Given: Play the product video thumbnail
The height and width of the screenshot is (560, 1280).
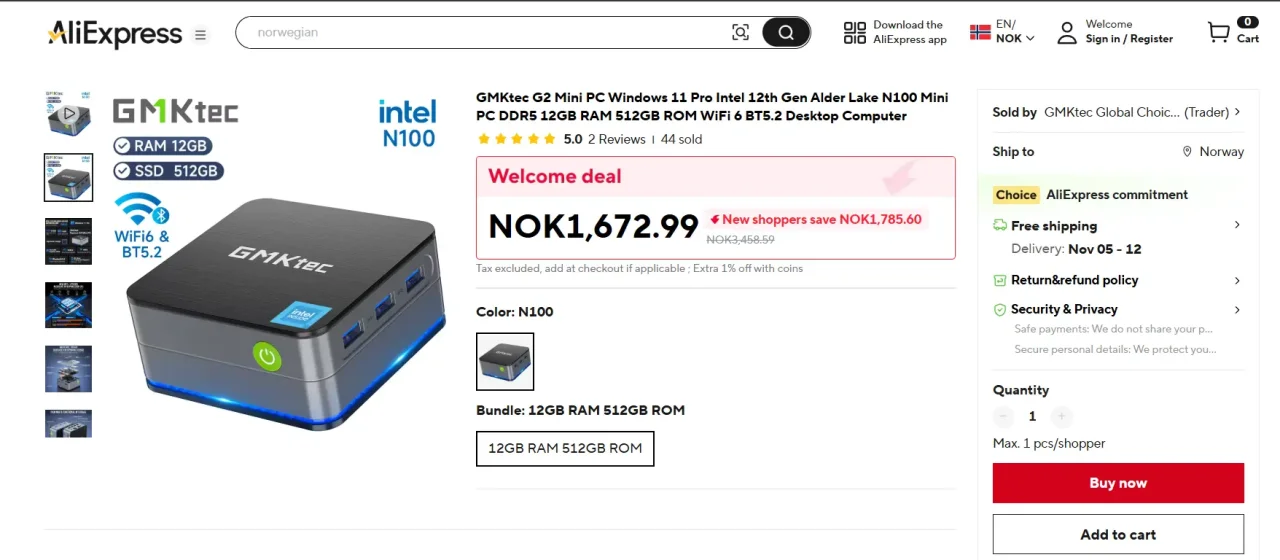Looking at the screenshot, I should coord(68,114).
